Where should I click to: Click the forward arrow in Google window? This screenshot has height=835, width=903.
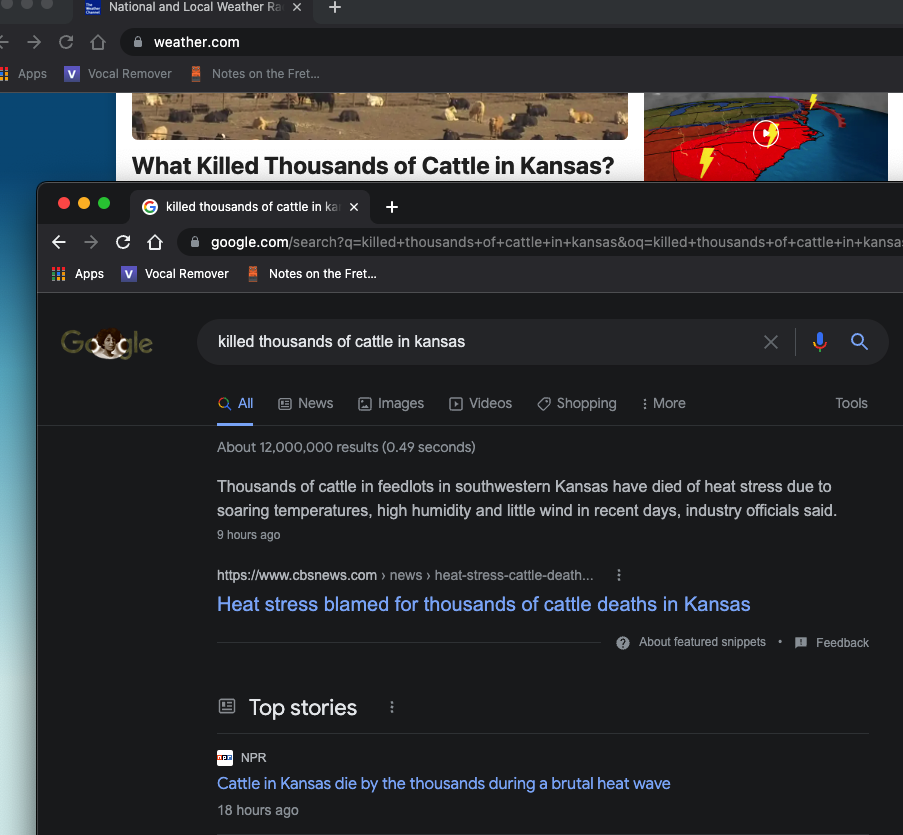coord(91,242)
